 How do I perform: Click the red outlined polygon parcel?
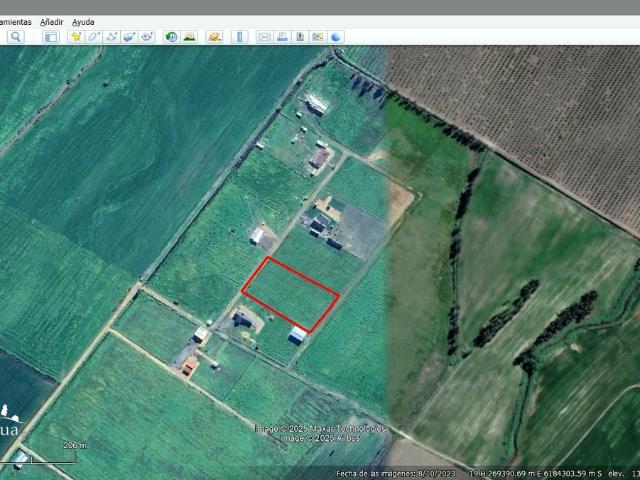[x=290, y=293]
